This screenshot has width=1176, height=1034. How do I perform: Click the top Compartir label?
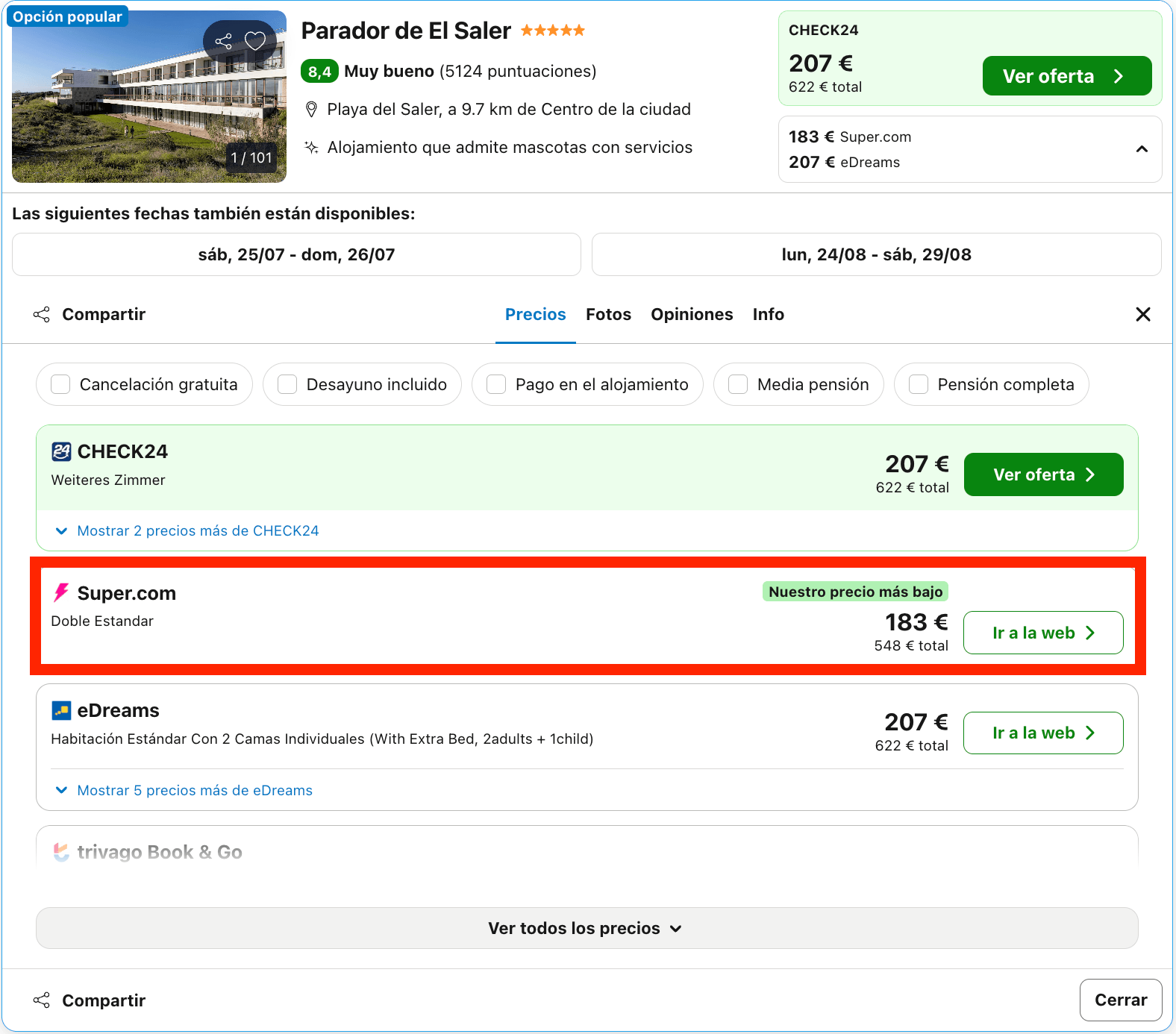[104, 315]
